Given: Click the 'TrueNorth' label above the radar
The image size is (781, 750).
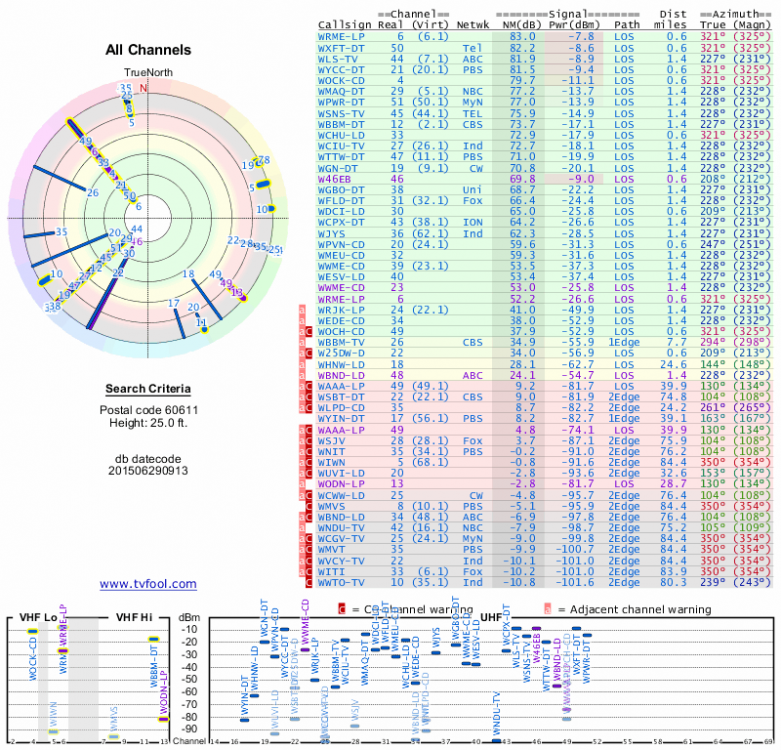Looking at the screenshot, I should (148, 73).
